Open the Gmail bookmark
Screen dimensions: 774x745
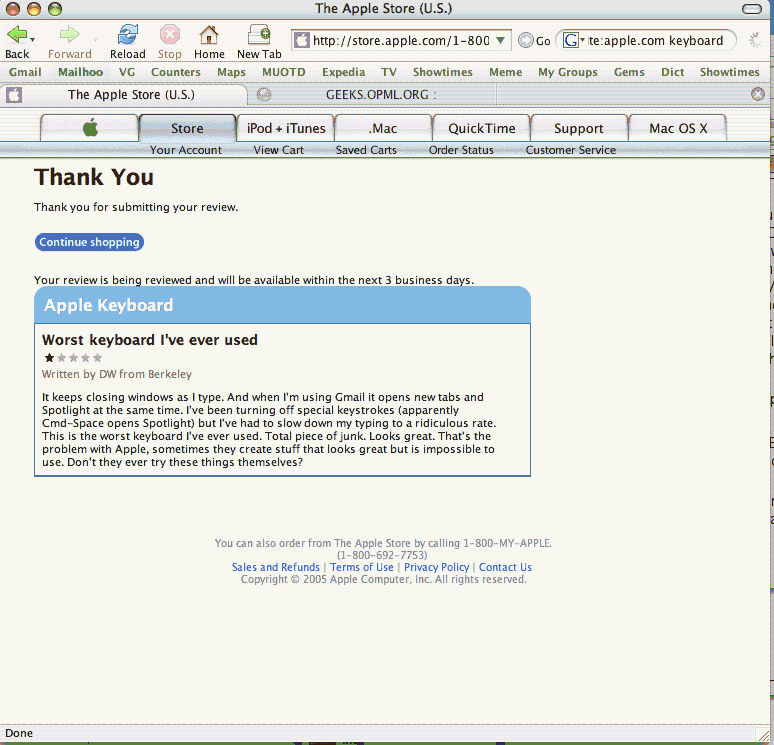[x=25, y=72]
